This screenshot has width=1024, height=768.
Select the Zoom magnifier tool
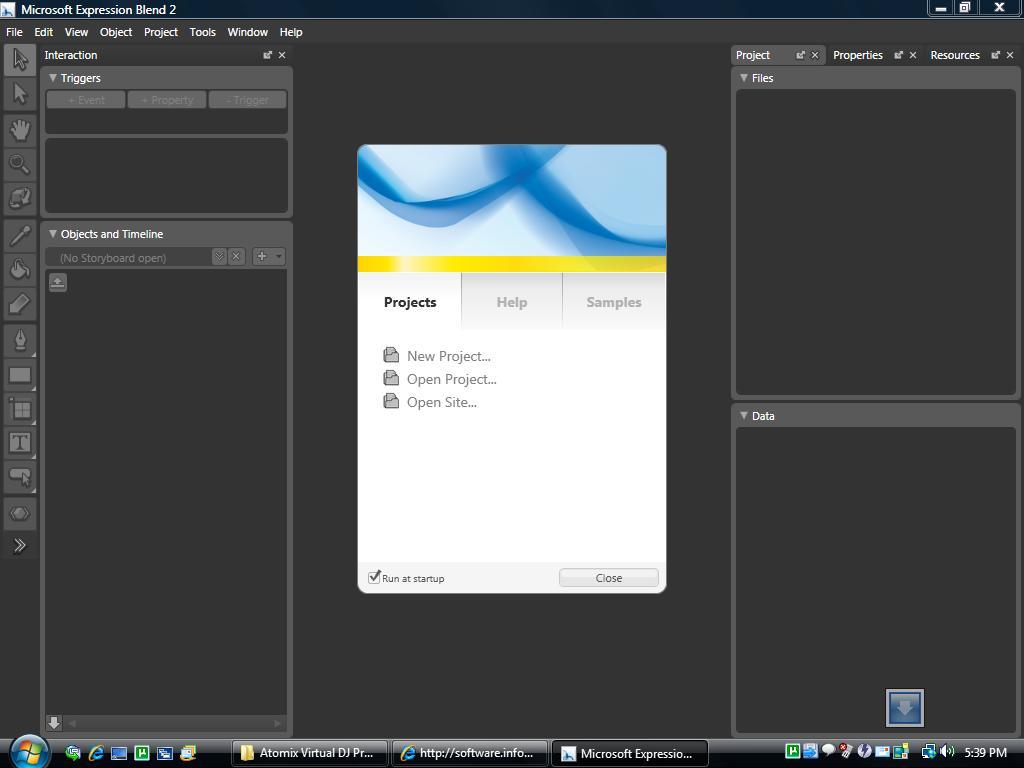coord(18,164)
